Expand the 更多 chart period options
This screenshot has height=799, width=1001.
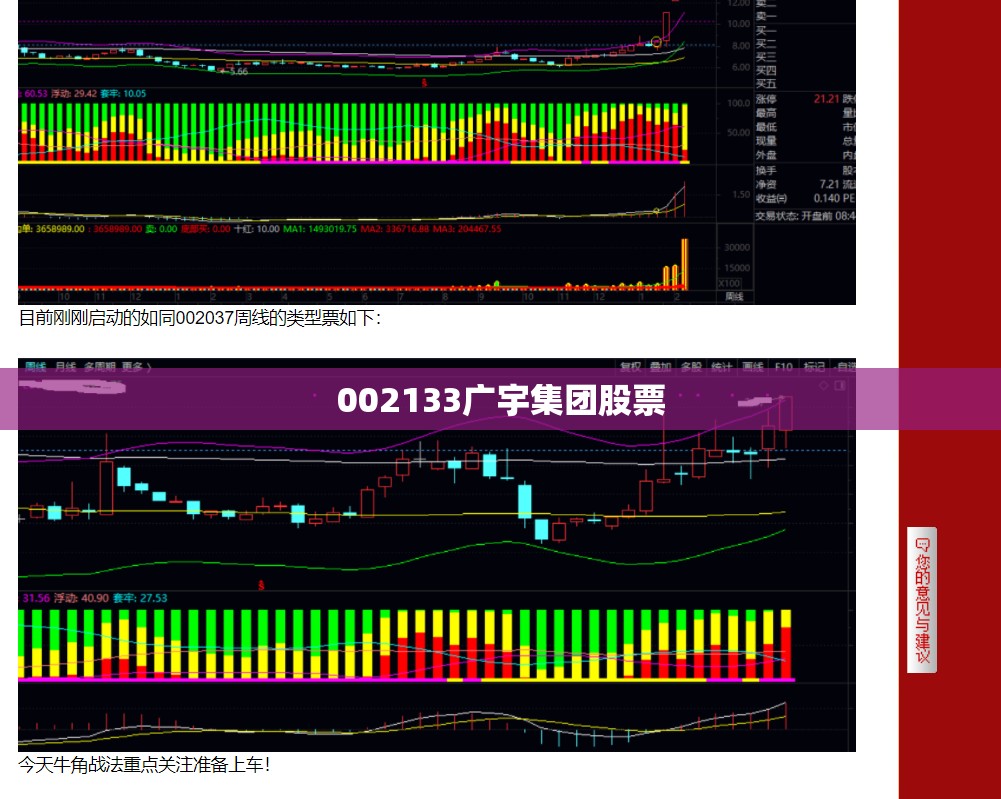(137, 366)
